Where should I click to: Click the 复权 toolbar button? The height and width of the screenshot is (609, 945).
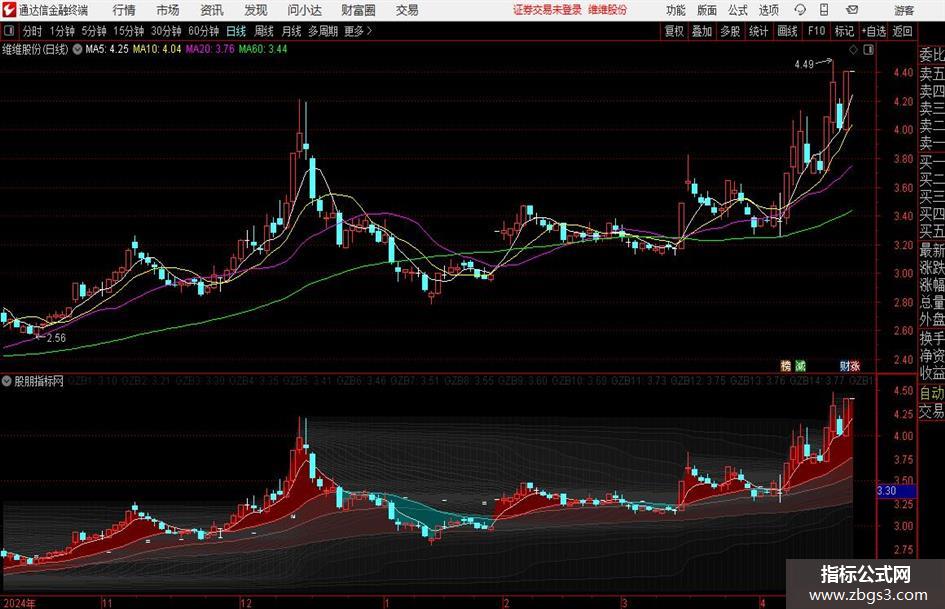(x=673, y=31)
